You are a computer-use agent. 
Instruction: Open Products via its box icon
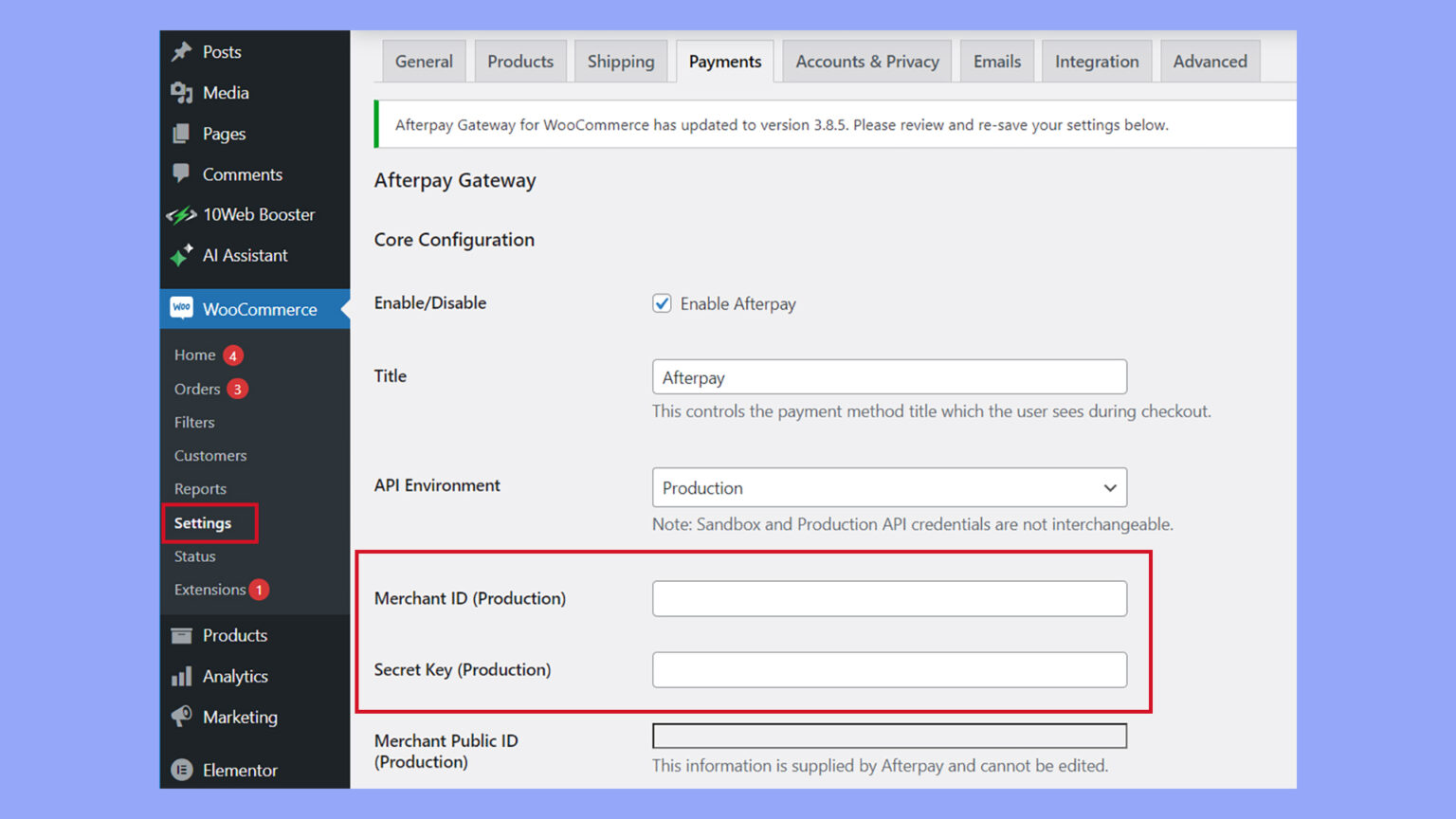coord(182,635)
